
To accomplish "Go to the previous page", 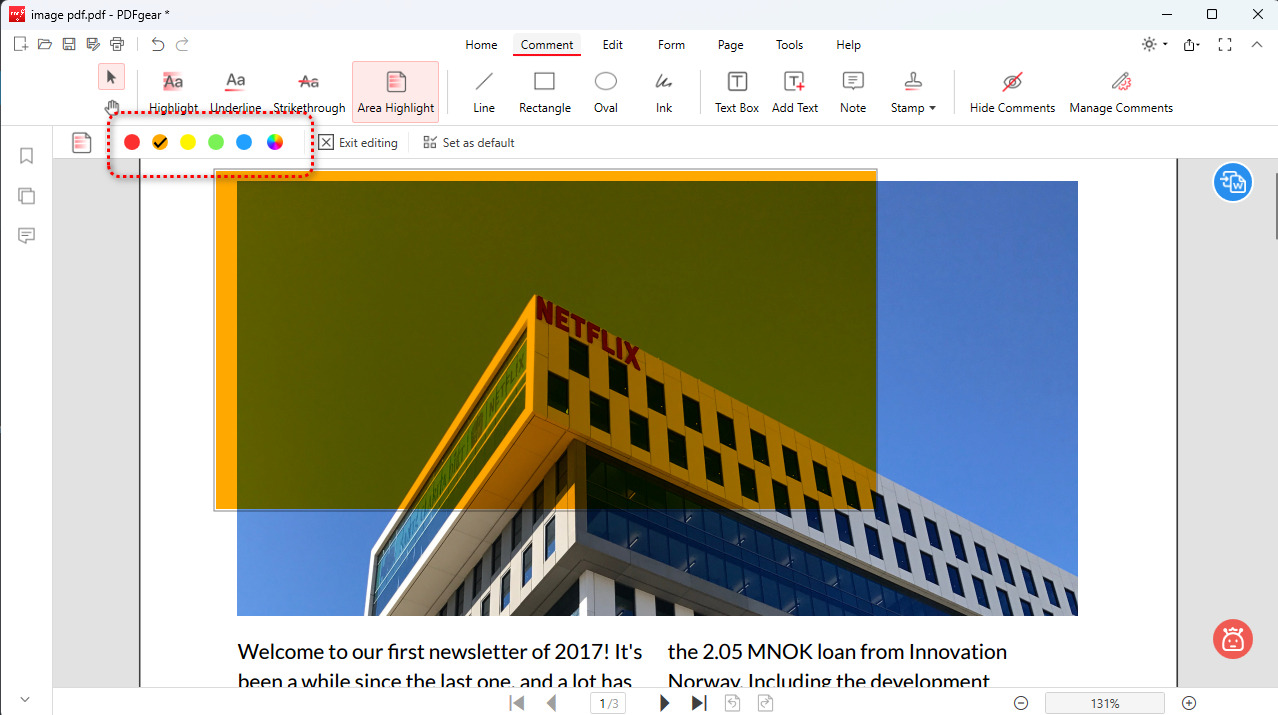I will tap(552, 703).
